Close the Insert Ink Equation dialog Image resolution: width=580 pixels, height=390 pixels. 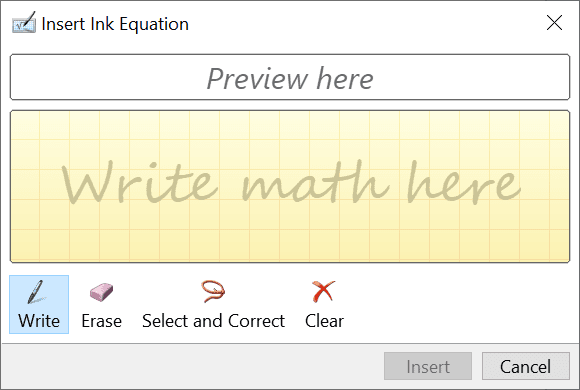click(x=554, y=23)
